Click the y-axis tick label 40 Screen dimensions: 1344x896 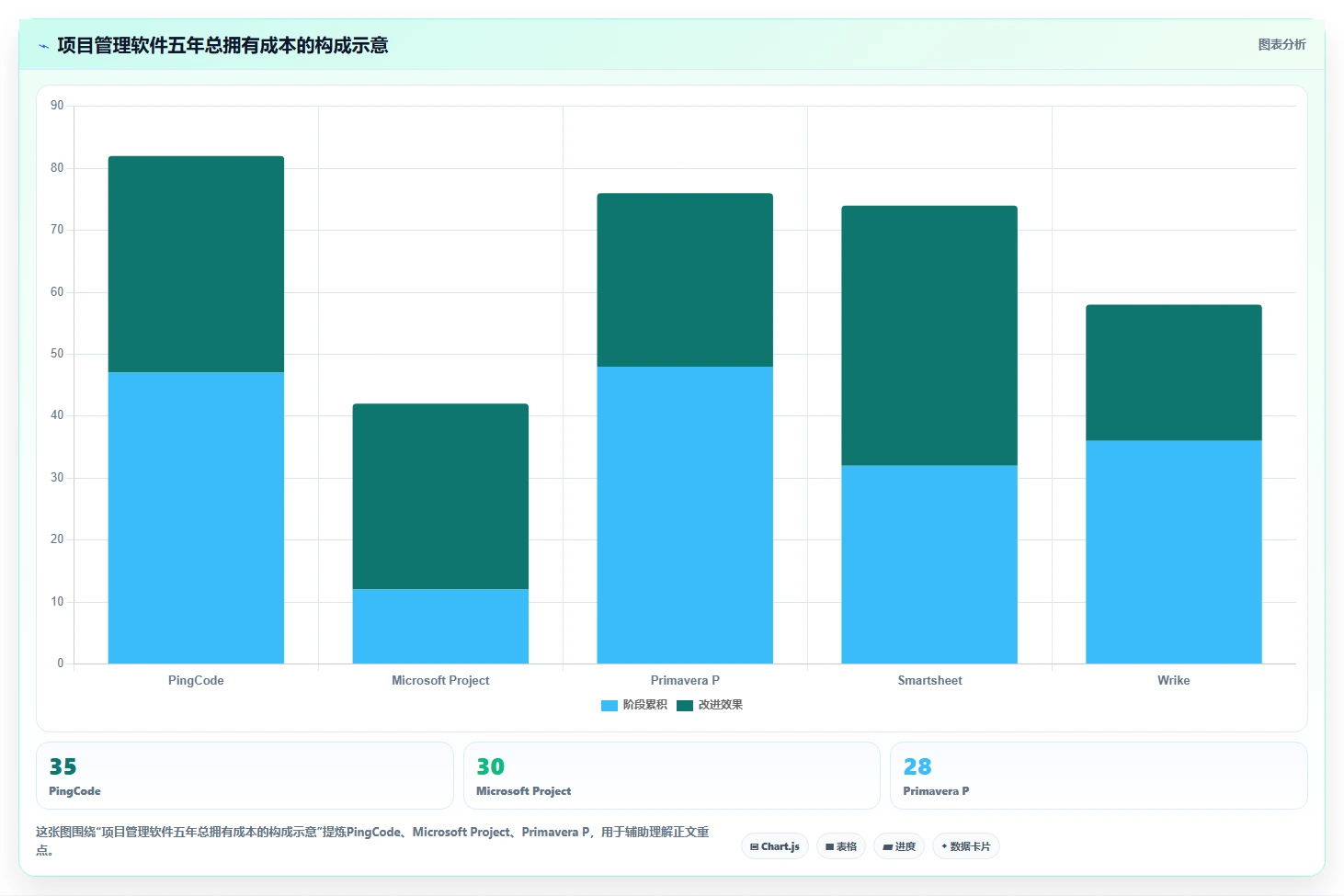tap(57, 415)
